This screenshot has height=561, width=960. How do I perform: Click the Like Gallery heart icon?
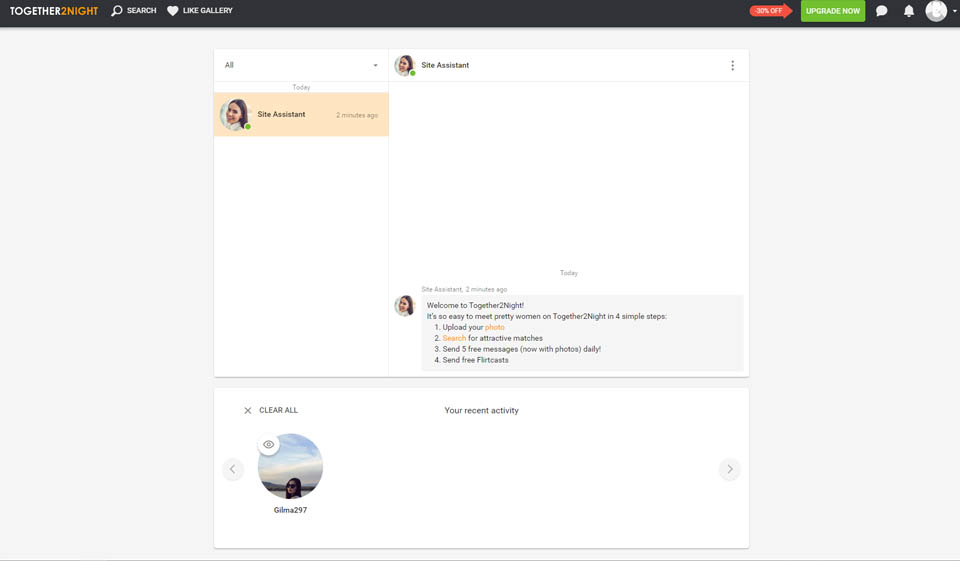(173, 11)
